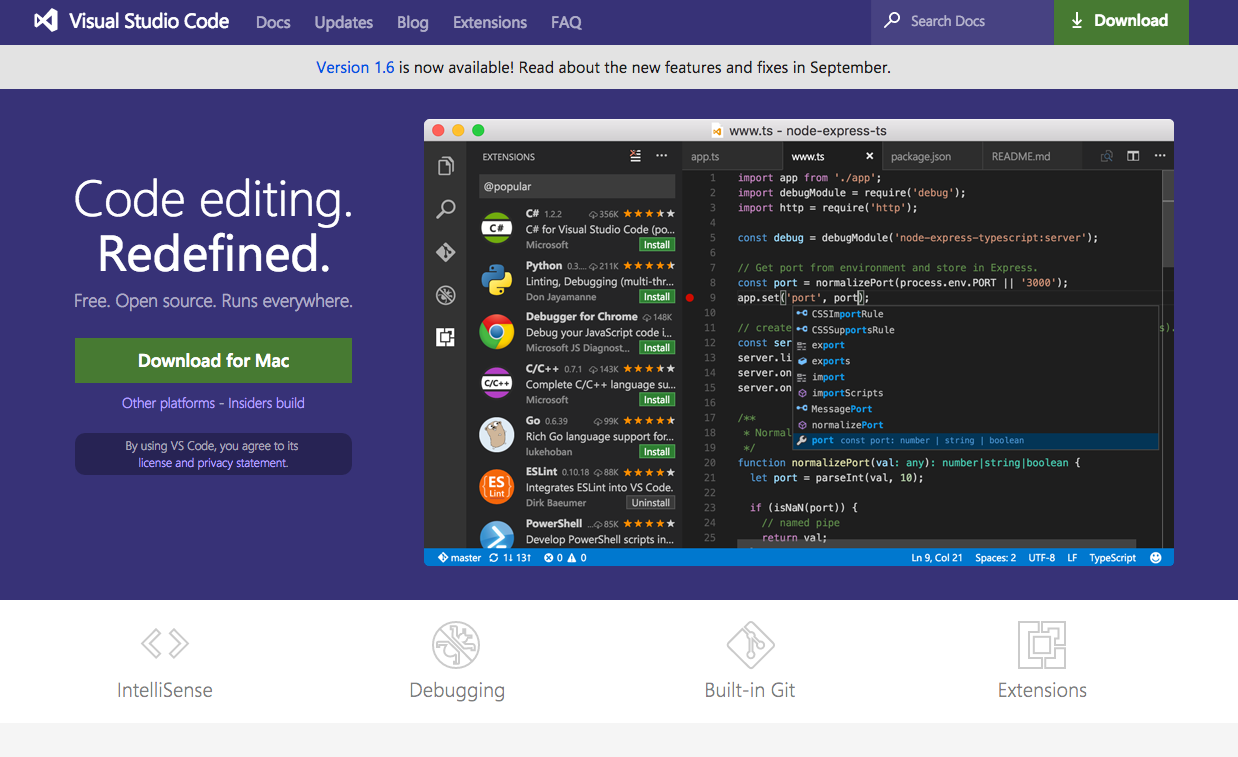The height and width of the screenshot is (757, 1238).
Task: Click the PowerShell extension icon
Action: [x=497, y=535]
